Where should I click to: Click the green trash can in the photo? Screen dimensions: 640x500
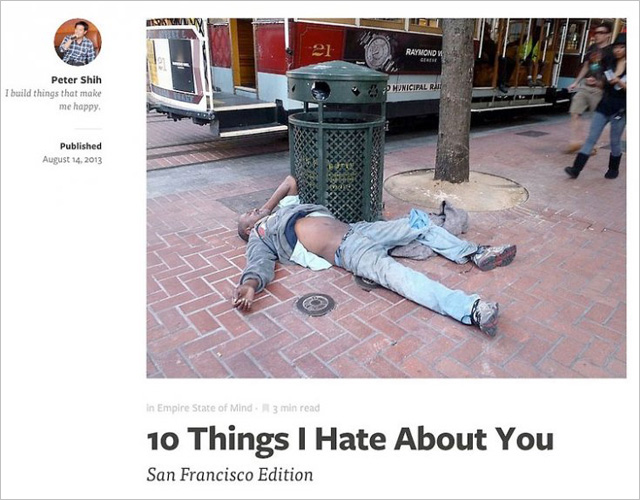(337, 141)
